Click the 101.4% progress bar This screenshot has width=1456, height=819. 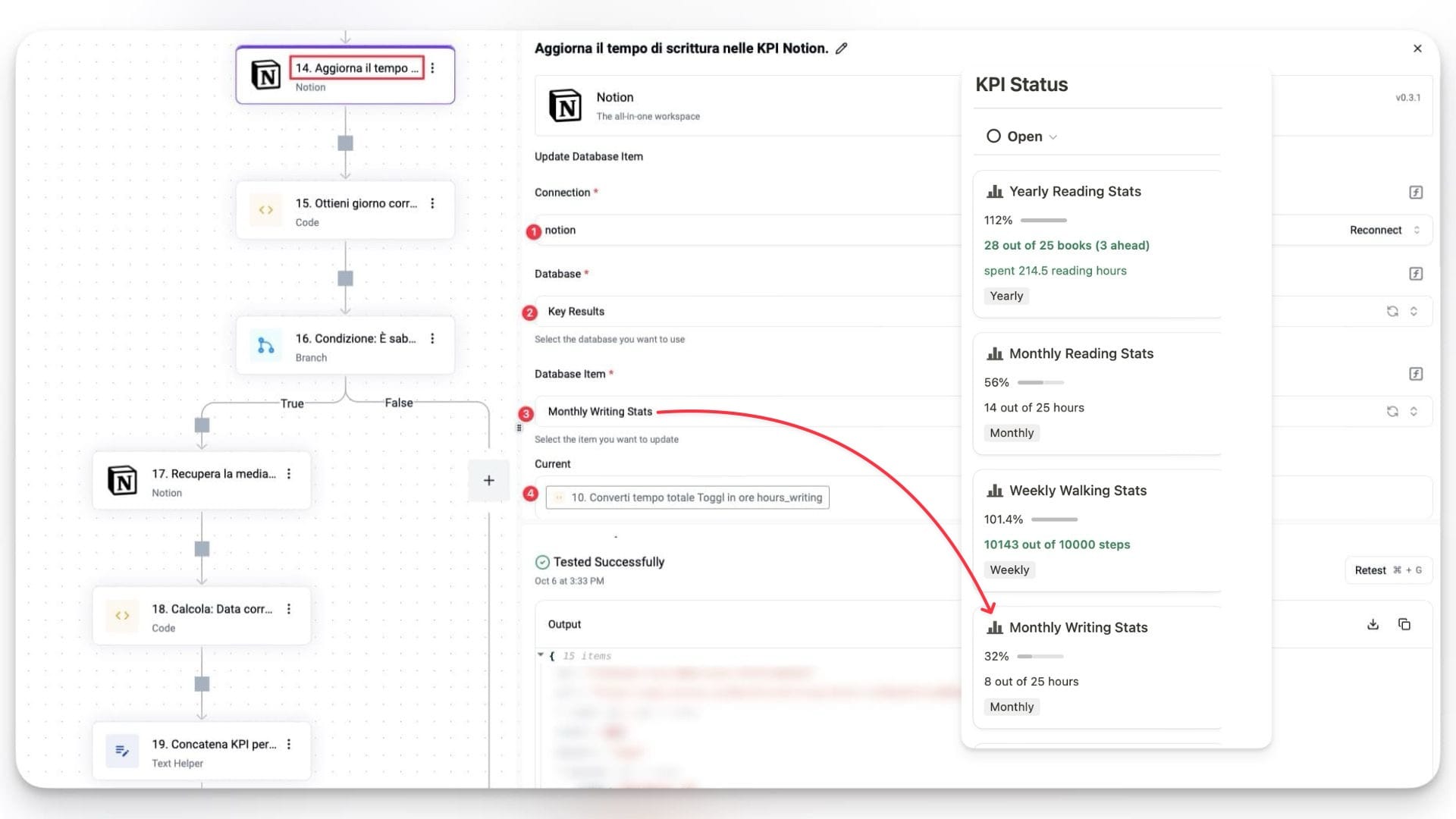coord(1054,519)
